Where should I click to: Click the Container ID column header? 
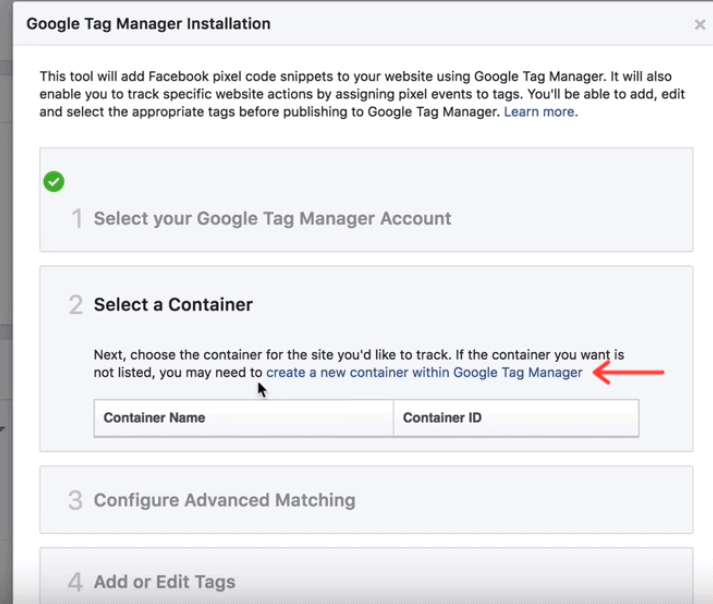[x=516, y=418]
